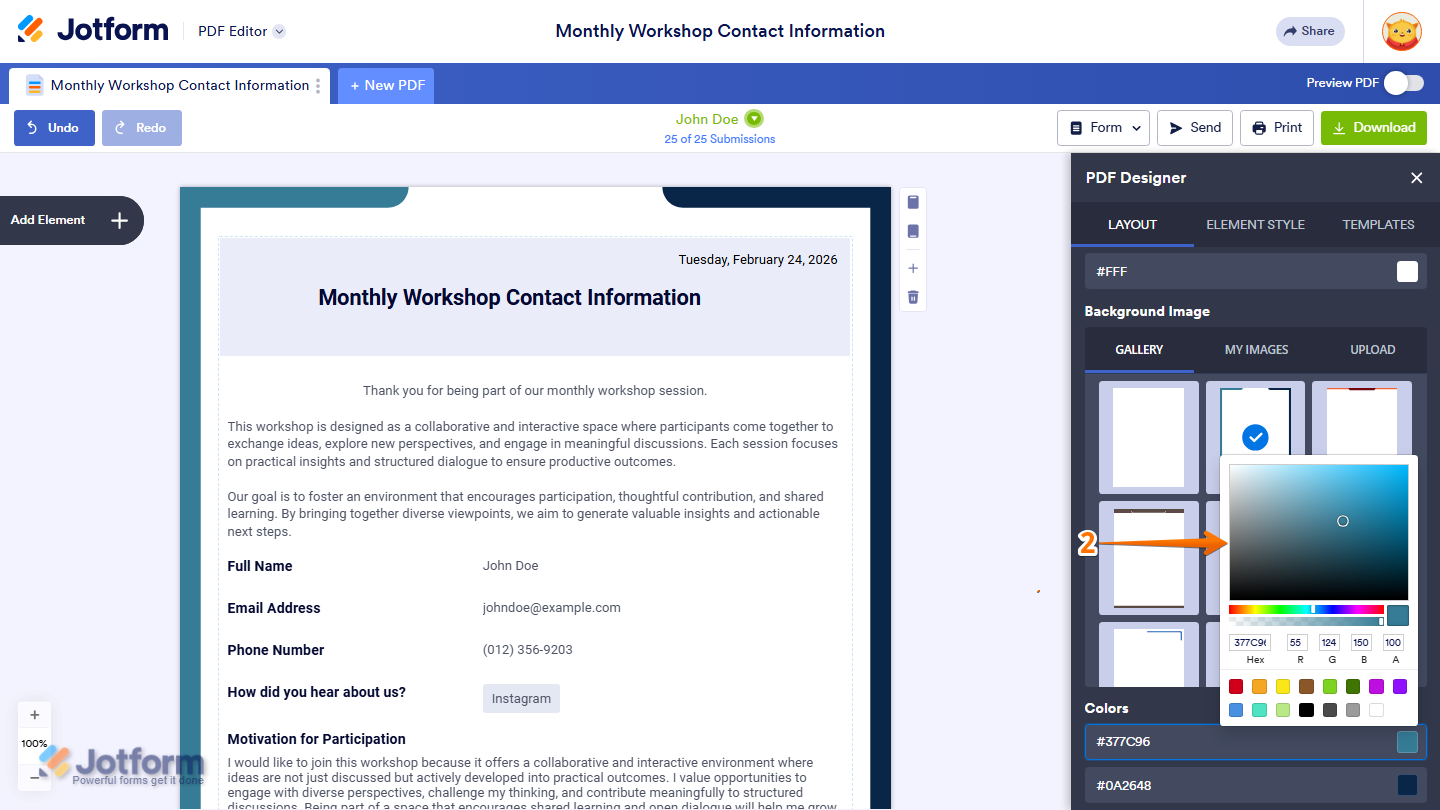Viewport: 1440px width, 810px height.
Task: Open the document tab's three-dot options menu
Action: pos(319,86)
